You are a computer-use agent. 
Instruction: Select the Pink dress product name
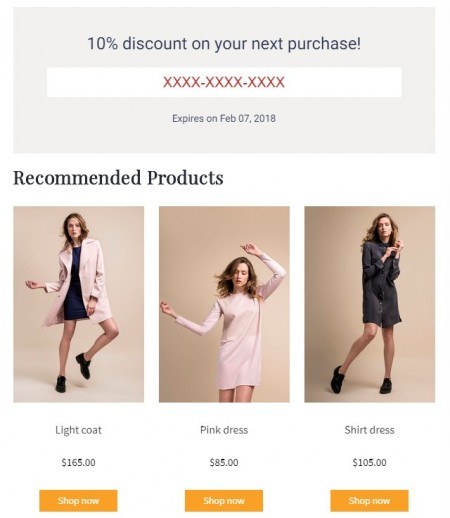tap(224, 430)
